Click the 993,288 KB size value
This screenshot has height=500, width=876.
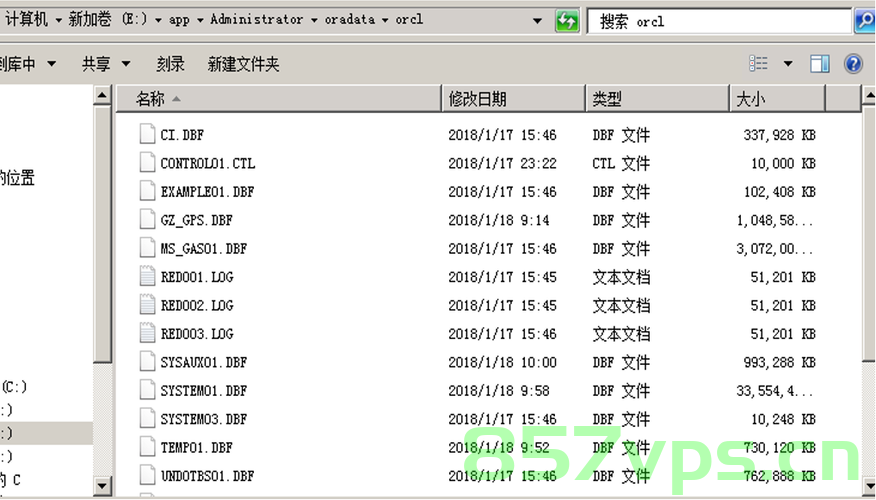[x=779, y=362]
